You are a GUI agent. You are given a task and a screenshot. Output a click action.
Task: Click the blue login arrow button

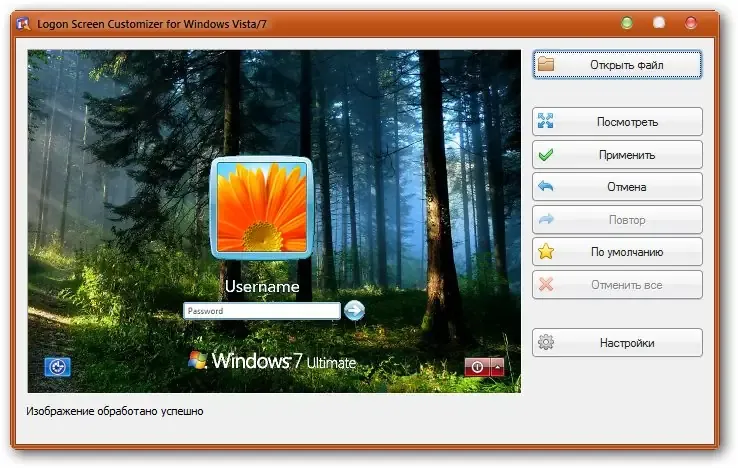354,310
